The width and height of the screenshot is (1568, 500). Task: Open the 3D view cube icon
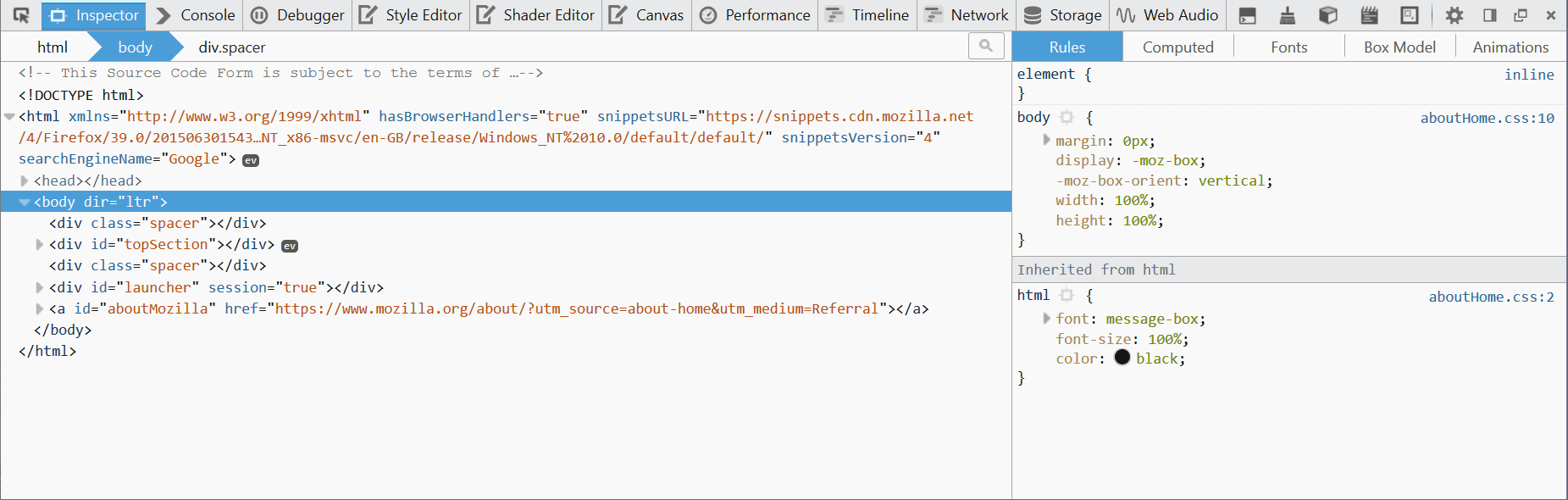pyautogui.click(x=1328, y=15)
